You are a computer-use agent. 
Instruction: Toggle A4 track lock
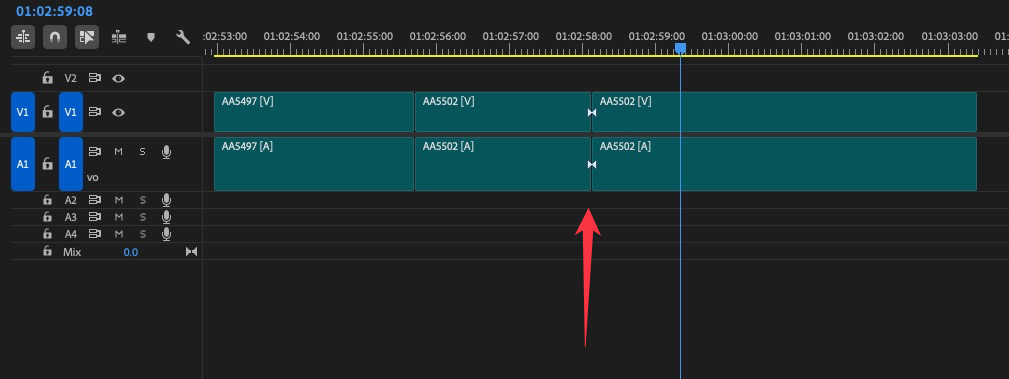pyautogui.click(x=47, y=234)
